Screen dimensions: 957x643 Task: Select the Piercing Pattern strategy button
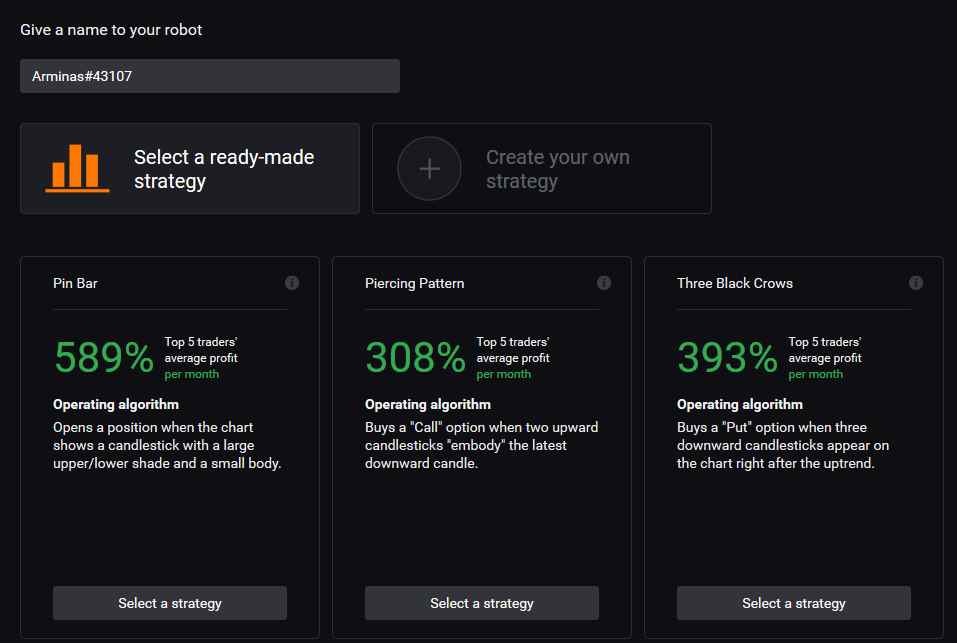coord(482,603)
